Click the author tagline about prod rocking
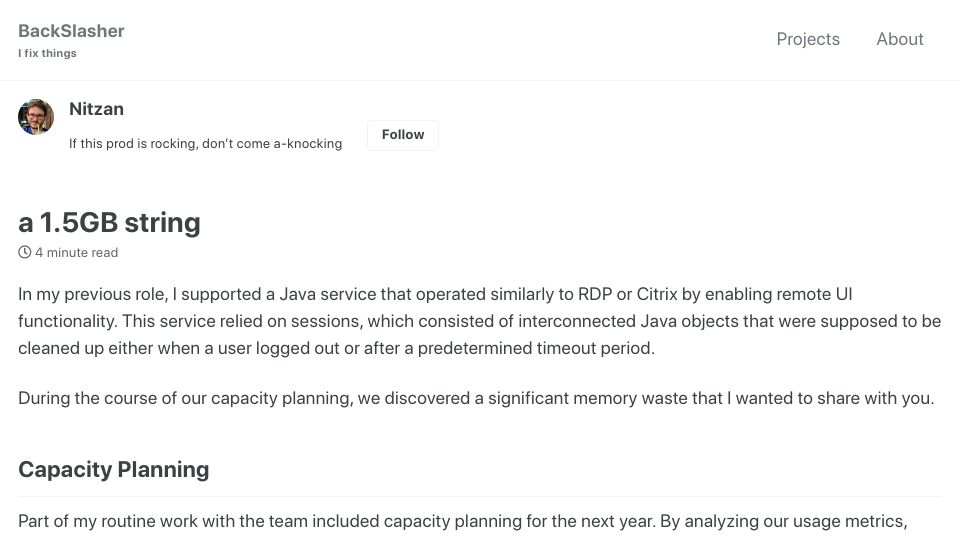 [x=205, y=143]
